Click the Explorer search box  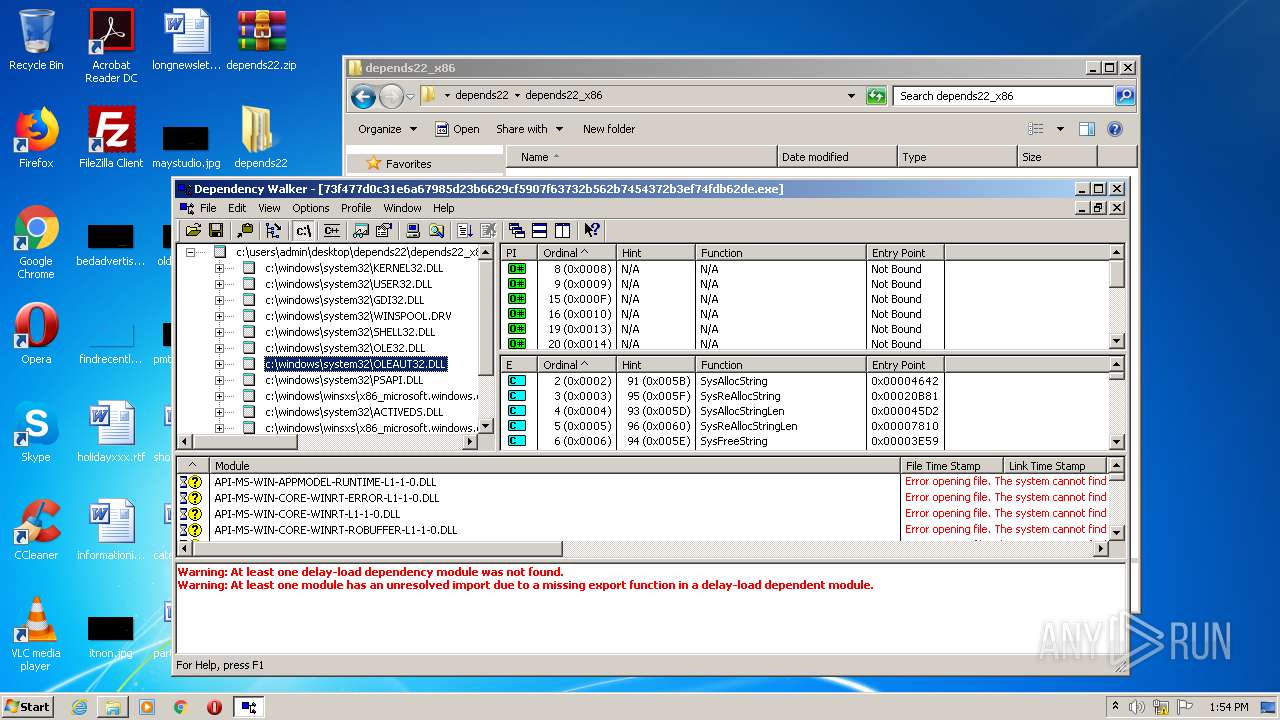point(1003,96)
